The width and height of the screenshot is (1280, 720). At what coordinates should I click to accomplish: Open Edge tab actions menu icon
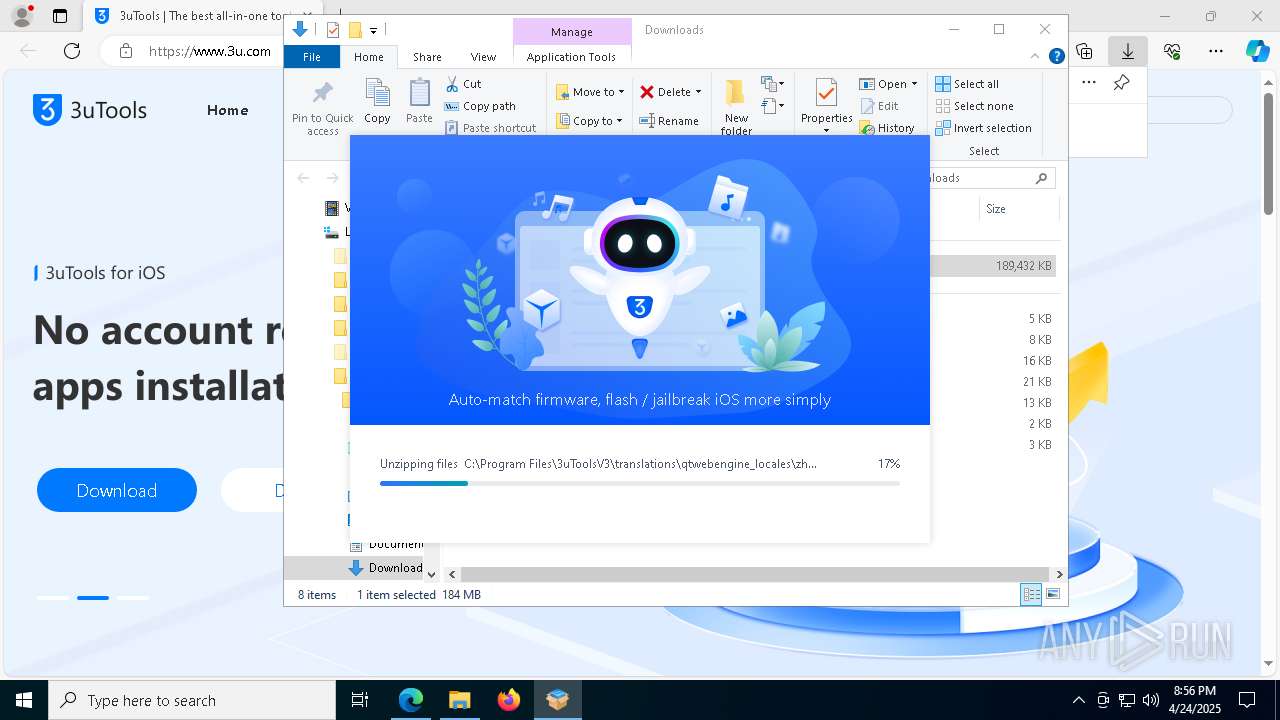tap(60, 16)
